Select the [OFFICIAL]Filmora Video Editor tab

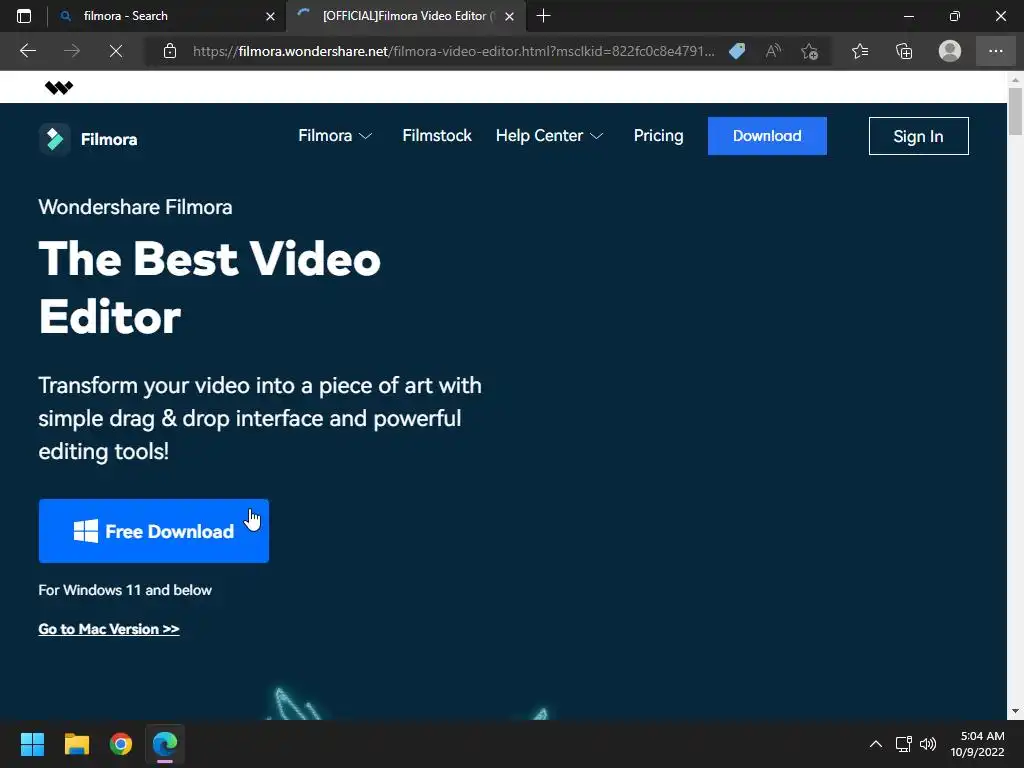pos(406,16)
